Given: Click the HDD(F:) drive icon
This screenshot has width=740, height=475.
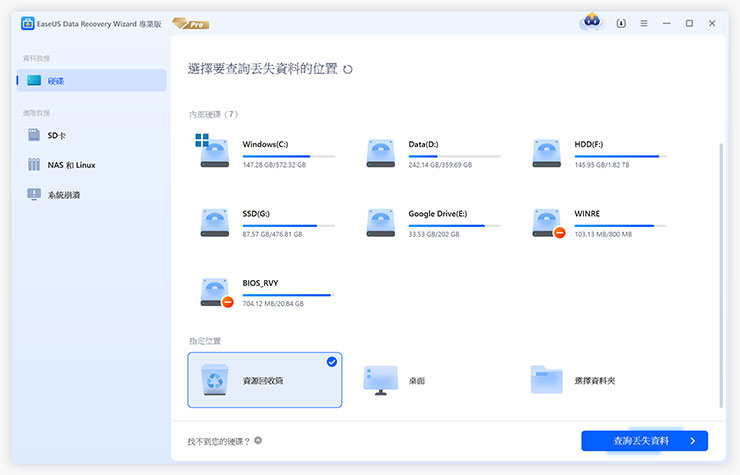Looking at the screenshot, I should click(547, 153).
